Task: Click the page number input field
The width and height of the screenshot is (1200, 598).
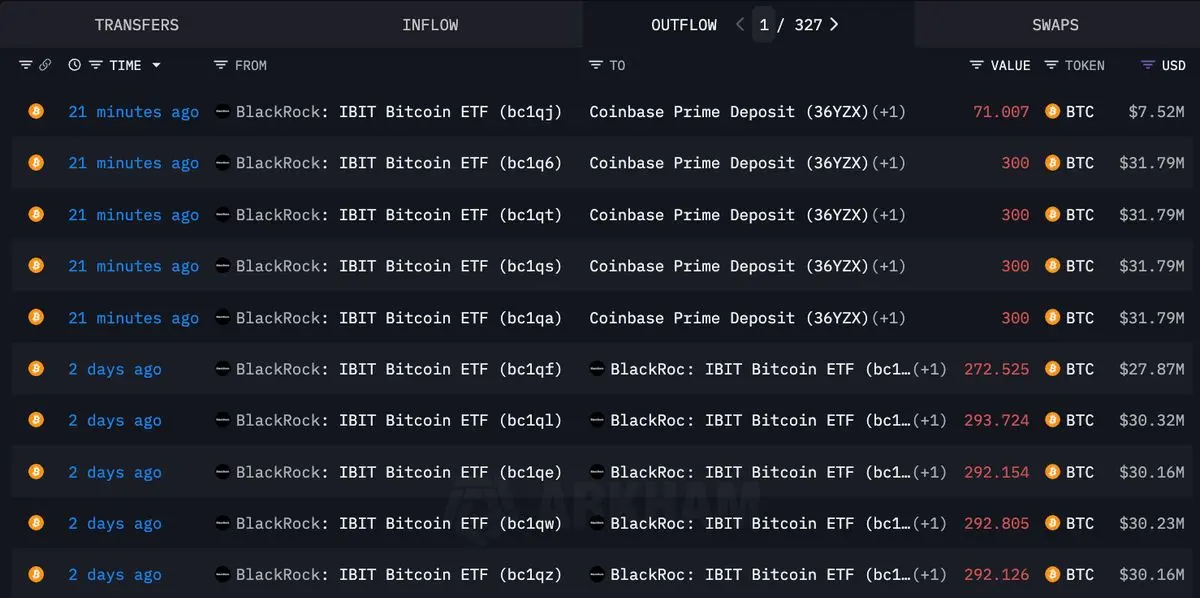Action: (764, 24)
